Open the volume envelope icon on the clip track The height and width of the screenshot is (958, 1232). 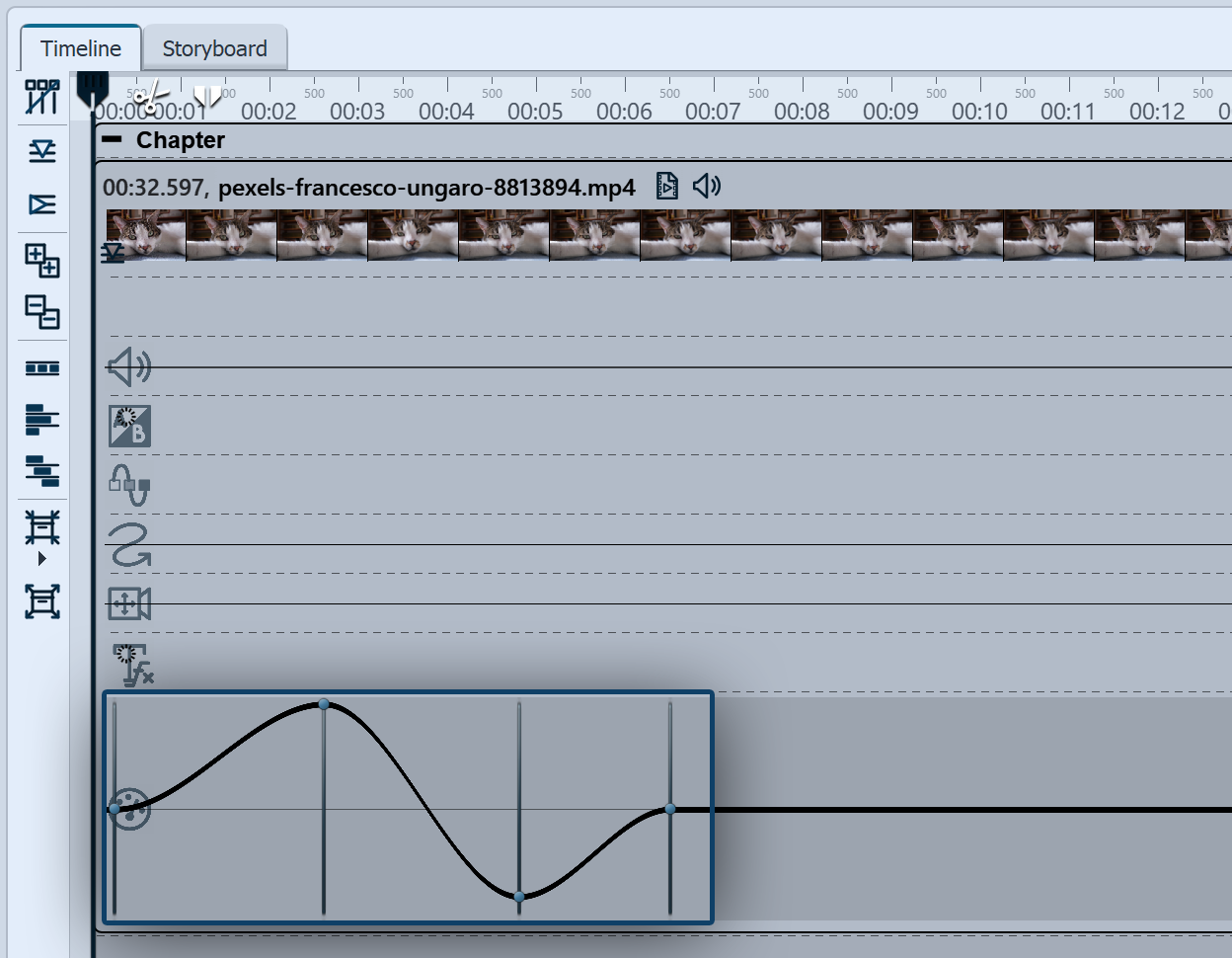pos(128,365)
